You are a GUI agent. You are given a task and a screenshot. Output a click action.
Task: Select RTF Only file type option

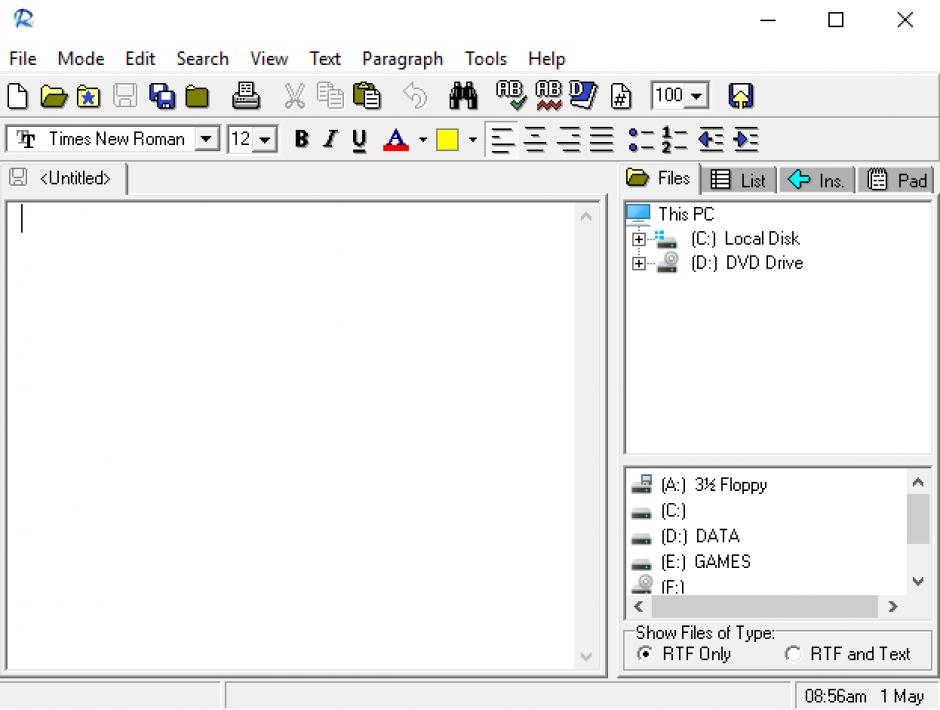tap(685, 654)
